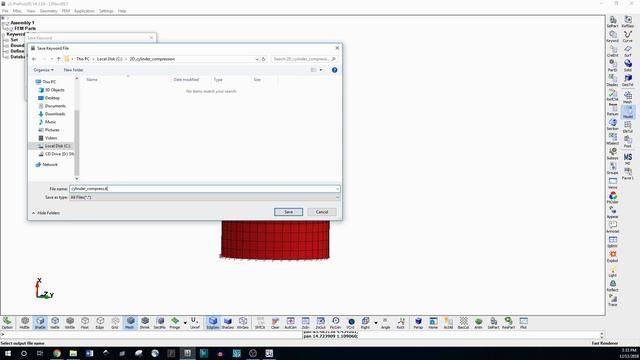Image resolution: width=640 pixels, height=360 pixels.
Task: Open the Light settings tool
Action: click(613, 271)
